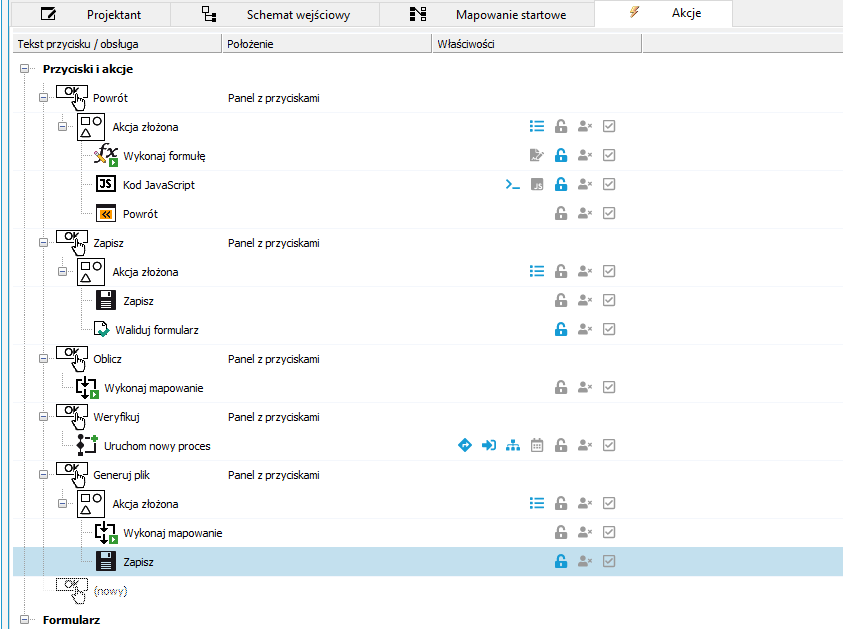
Task: Open the Projektant tab
Action: (91, 15)
